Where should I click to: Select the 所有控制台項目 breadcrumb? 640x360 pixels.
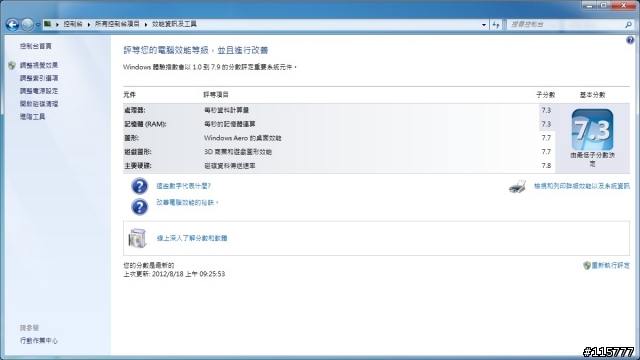[117, 24]
